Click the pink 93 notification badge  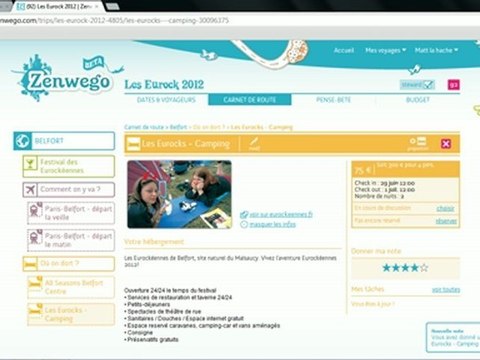pos(453,85)
